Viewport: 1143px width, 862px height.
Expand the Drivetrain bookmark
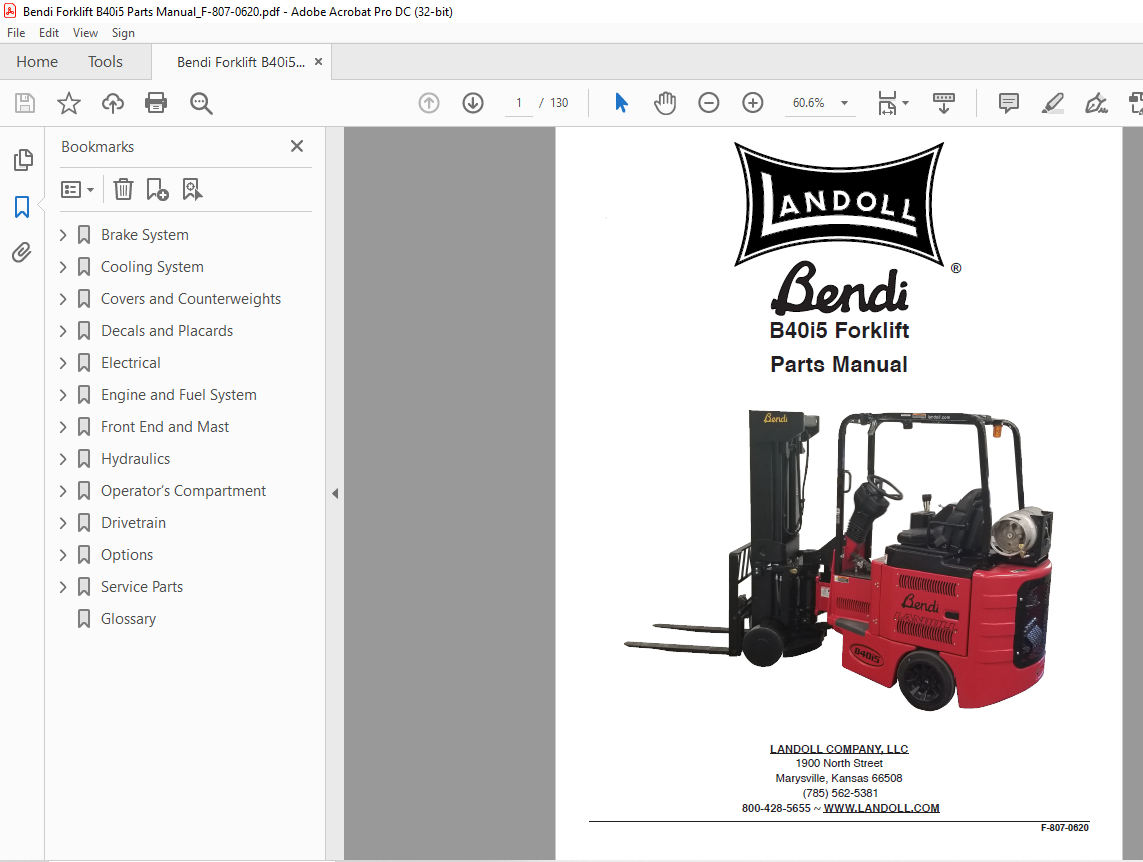63,523
